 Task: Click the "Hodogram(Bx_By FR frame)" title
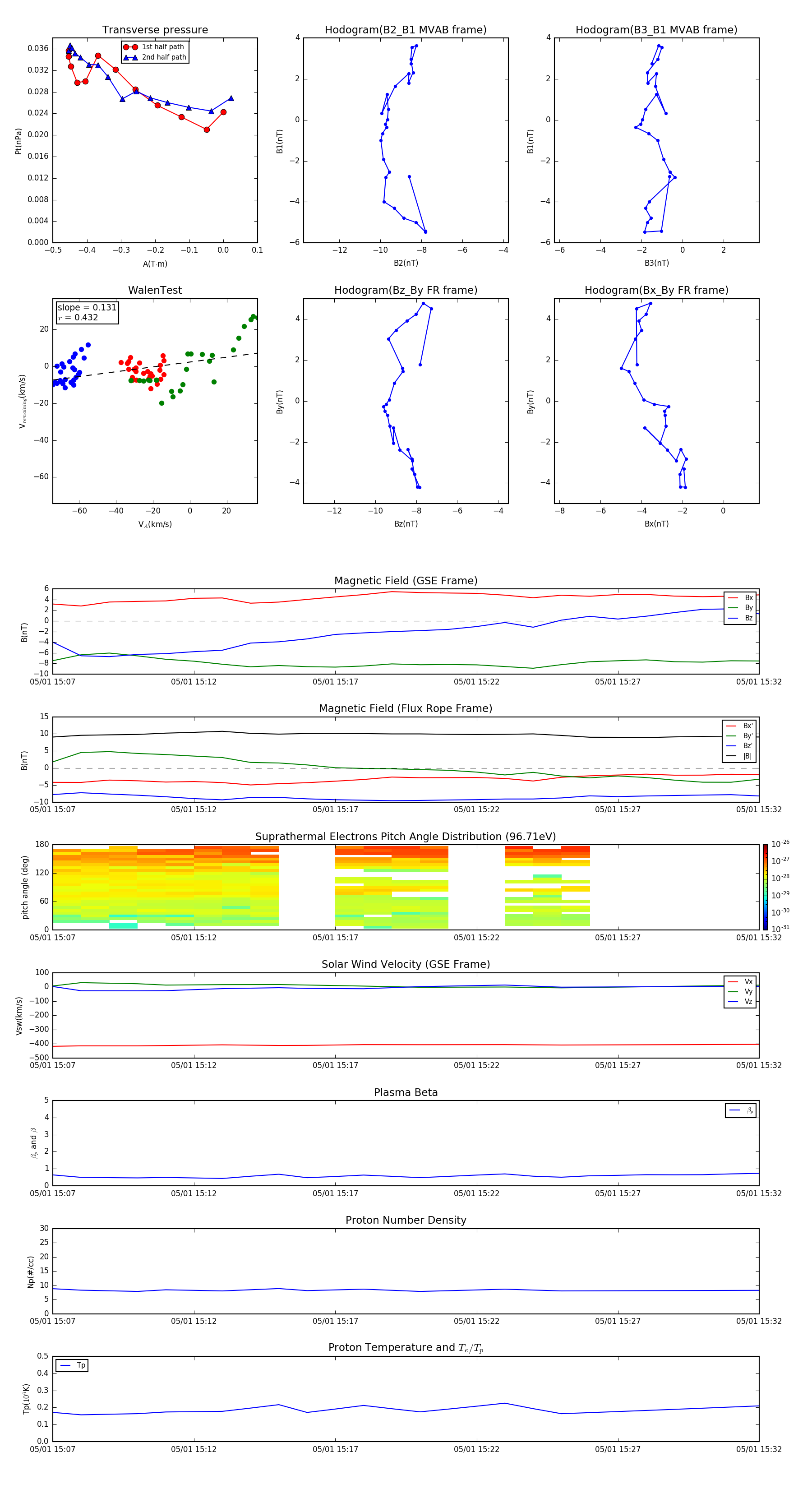click(x=656, y=290)
